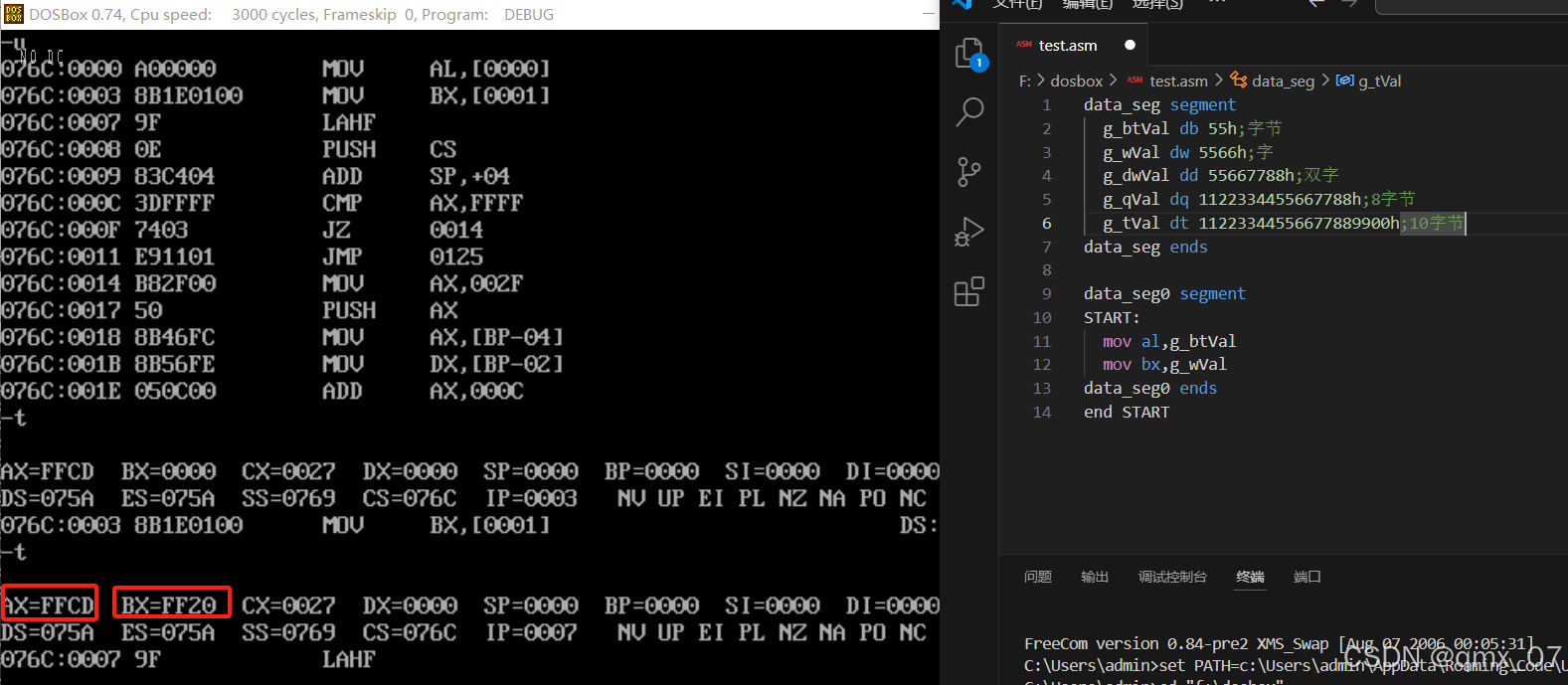Click 'data_seg ends' on line 7
The image size is (1568, 685).
(x=1145, y=247)
